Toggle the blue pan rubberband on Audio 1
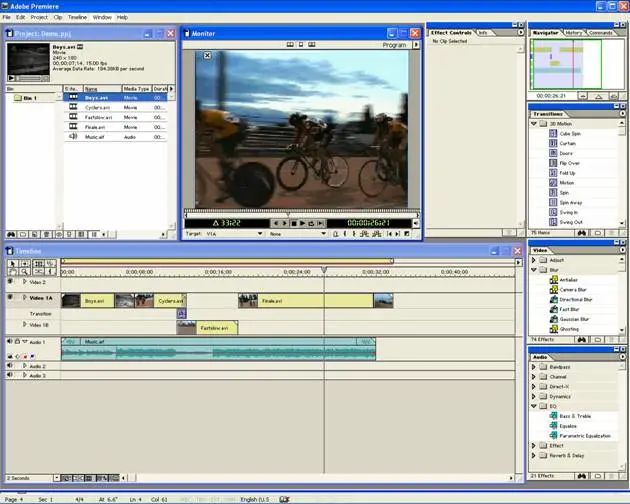Image resolution: width=630 pixels, height=504 pixels. tap(32, 356)
